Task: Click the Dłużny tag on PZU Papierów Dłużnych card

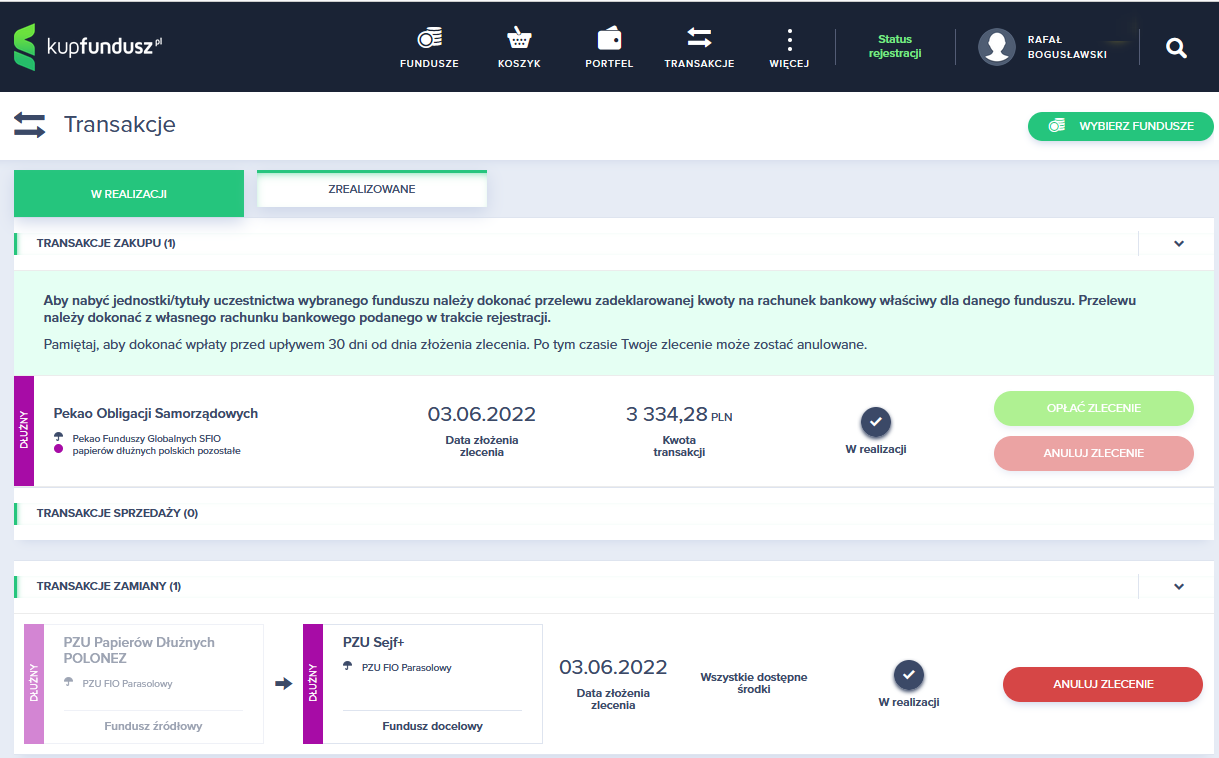Action: [x=34, y=684]
